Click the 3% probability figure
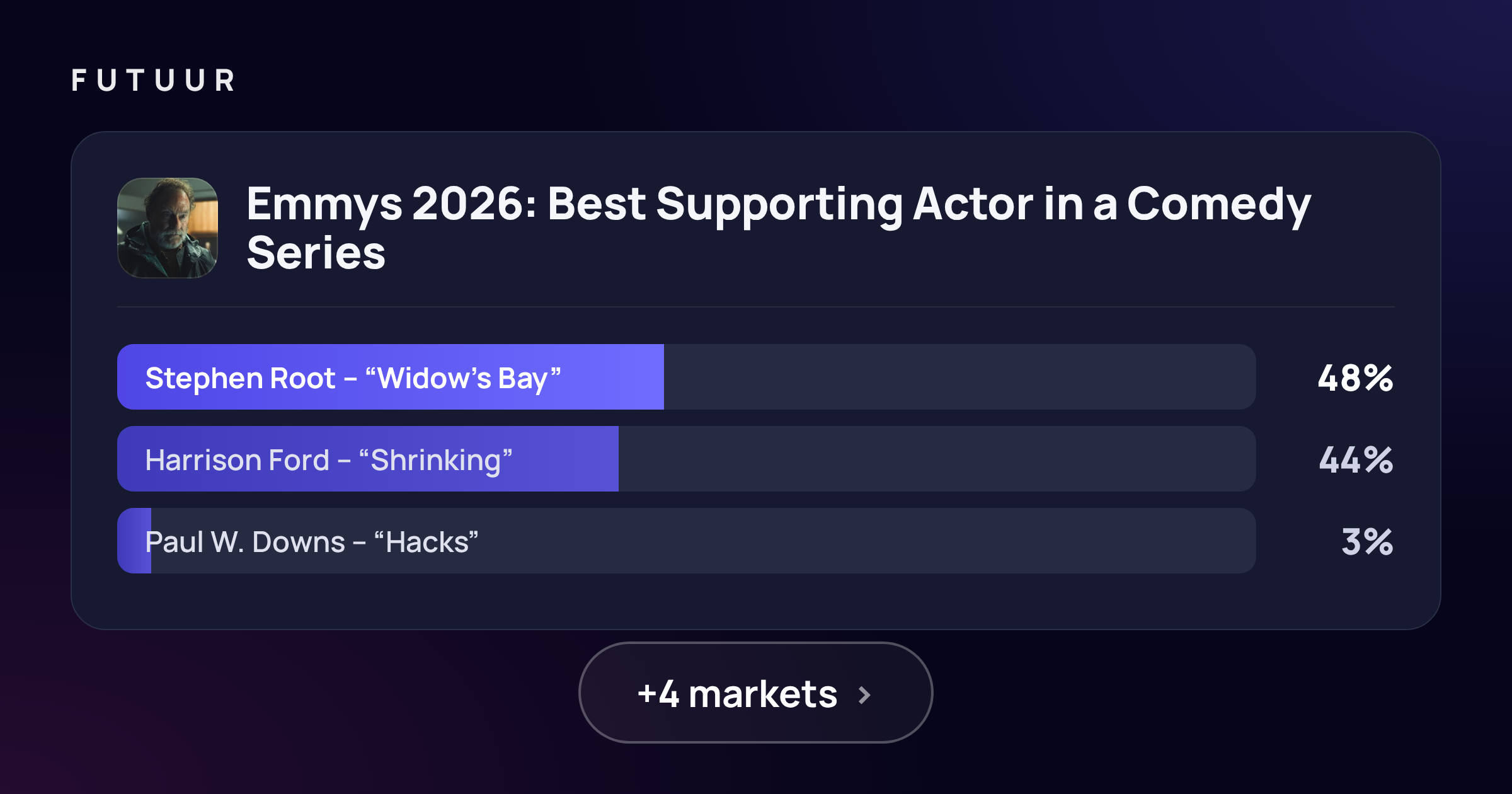Image resolution: width=1512 pixels, height=794 pixels. [x=1367, y=542]
